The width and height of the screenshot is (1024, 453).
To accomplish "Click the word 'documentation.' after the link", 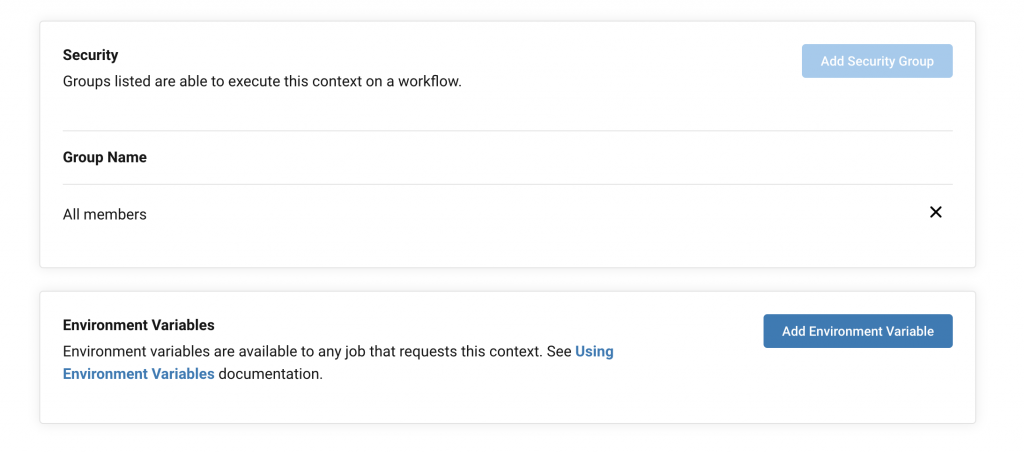I will pyautogui.click(x=270, y=375).
